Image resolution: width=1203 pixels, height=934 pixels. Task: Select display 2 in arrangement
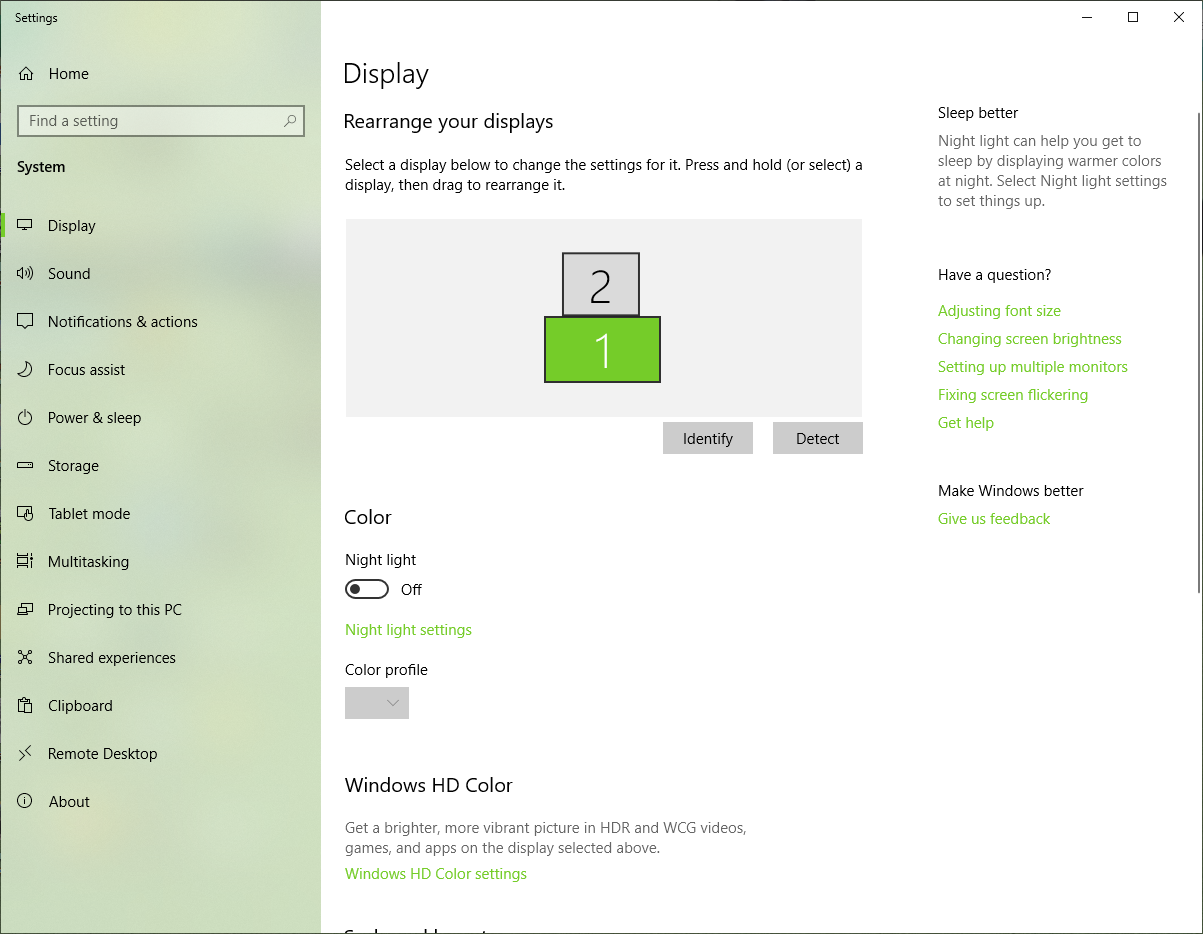601,285
